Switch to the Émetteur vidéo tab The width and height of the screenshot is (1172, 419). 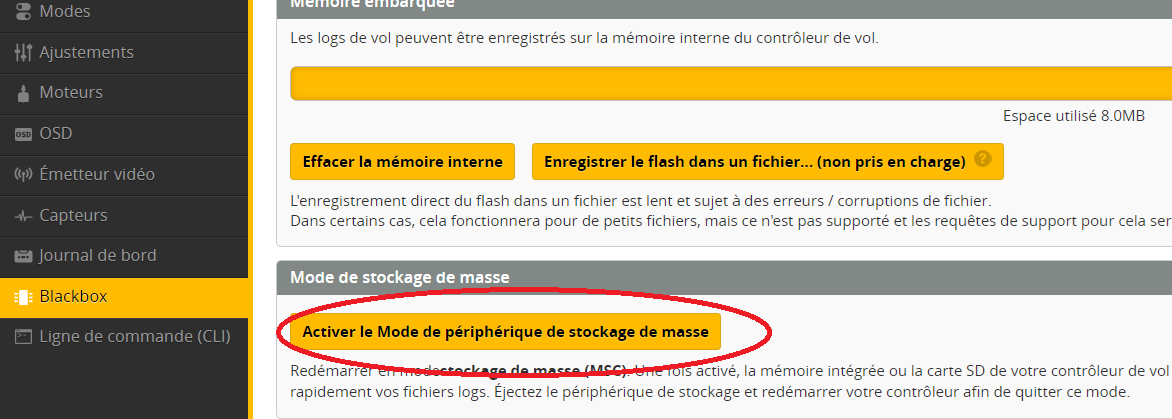97,175
